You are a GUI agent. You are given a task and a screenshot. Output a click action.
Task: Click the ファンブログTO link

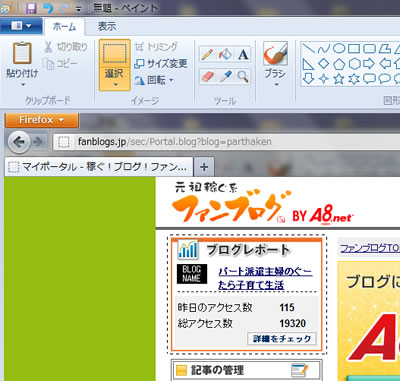click(370, 248)
